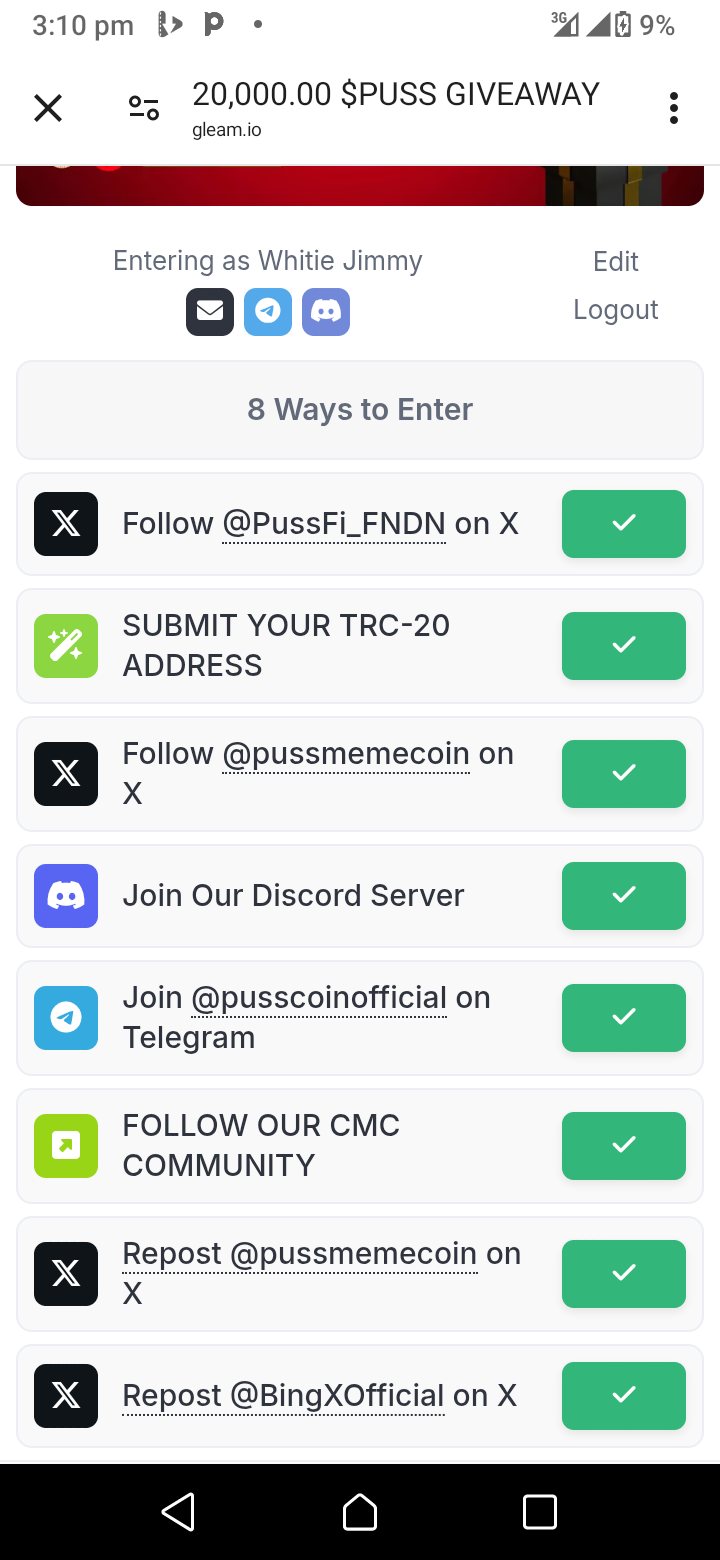
Task: Tap the email connected account icon
Action: pyautogui.click(x=210, y=312)
